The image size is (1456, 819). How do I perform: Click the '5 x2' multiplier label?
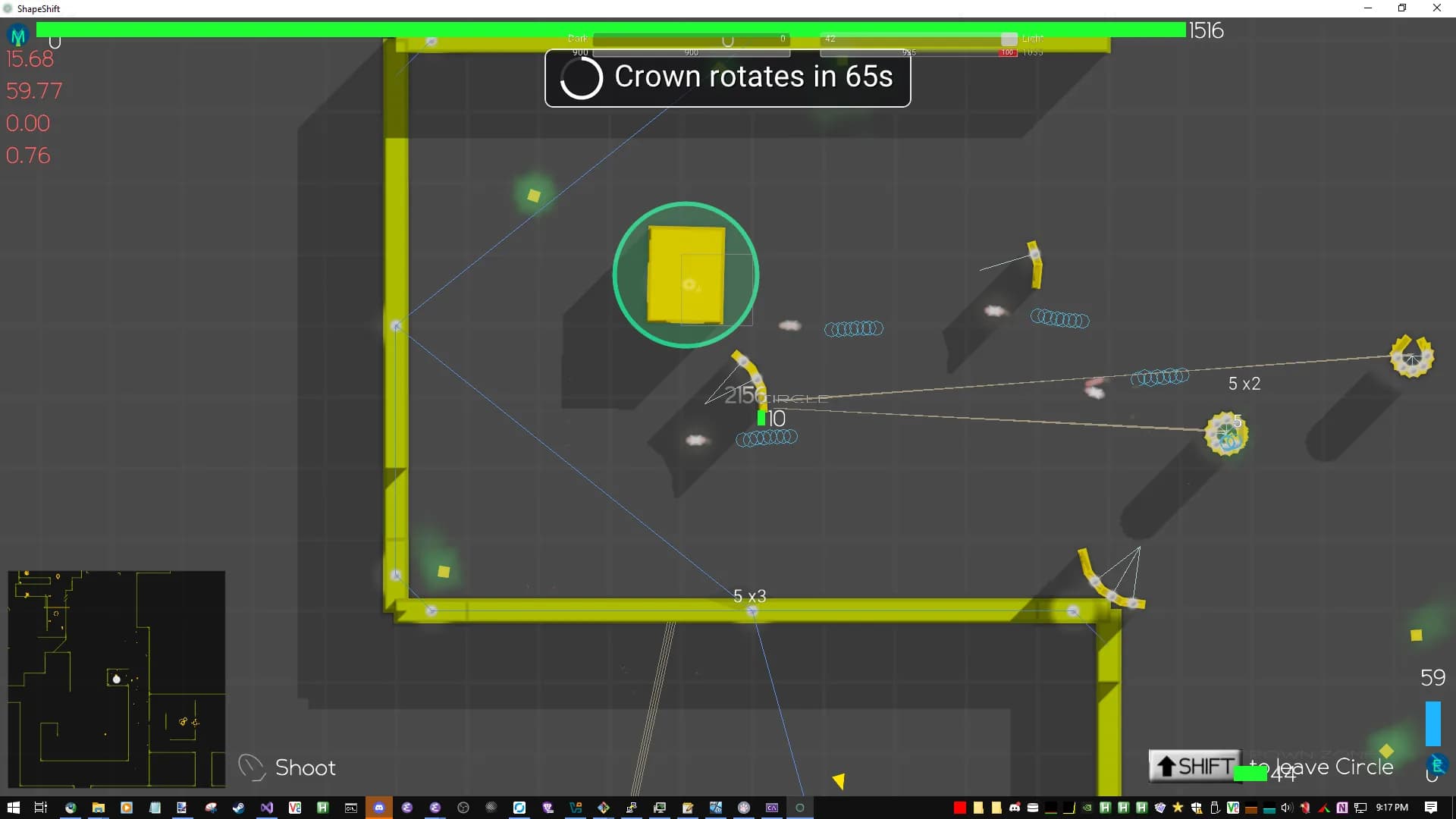pos(1244,384)
